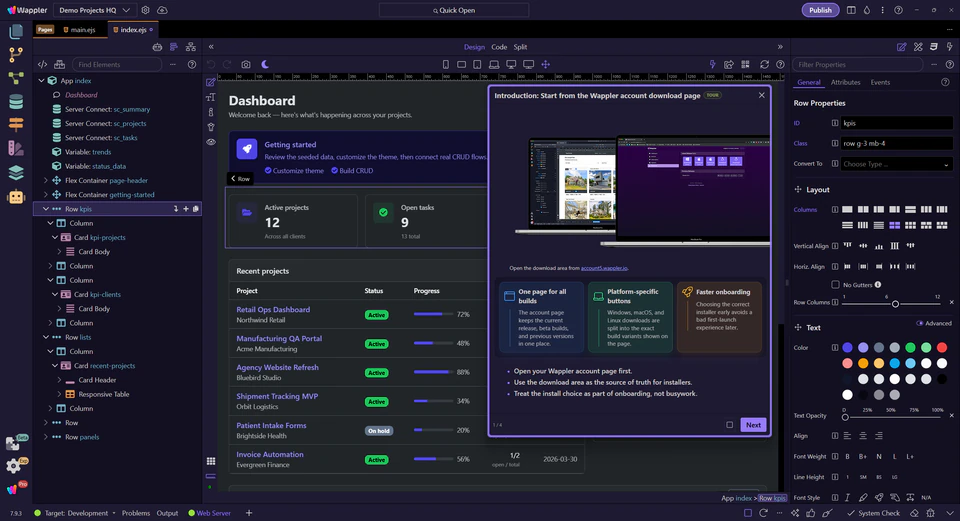Click the add plus icon on Row kpis
The image size is (960, 521).
[x=186, y=209]
